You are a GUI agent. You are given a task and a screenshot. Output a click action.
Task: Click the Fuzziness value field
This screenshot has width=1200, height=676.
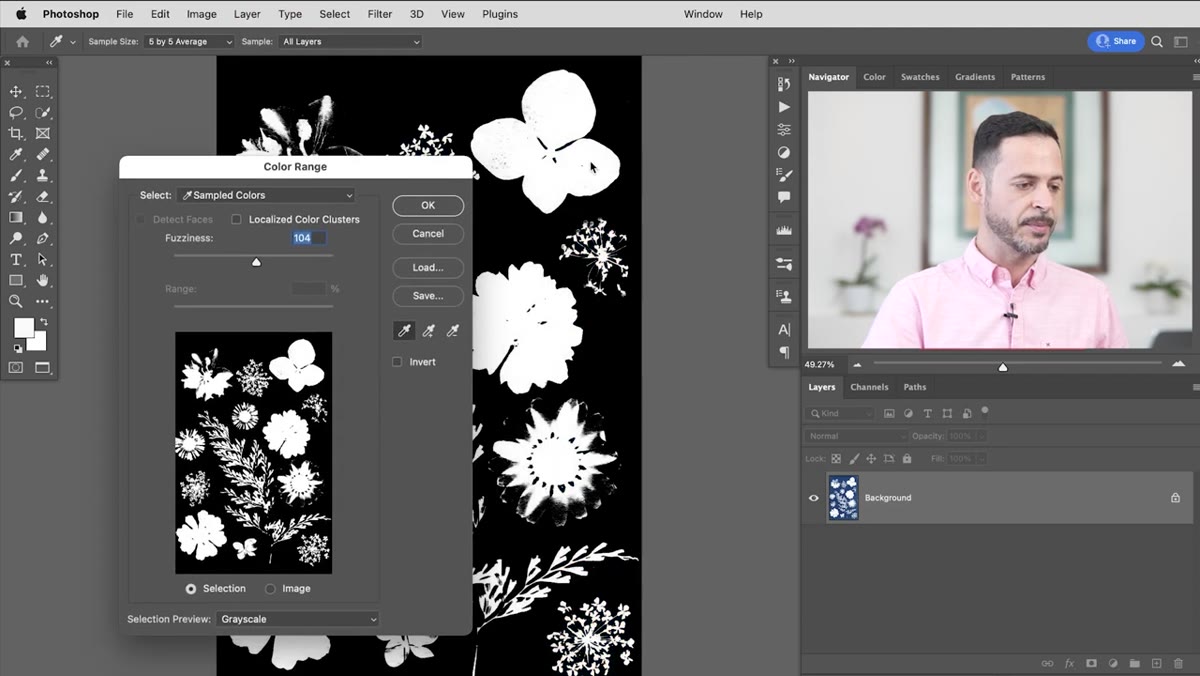coord(309,238)
